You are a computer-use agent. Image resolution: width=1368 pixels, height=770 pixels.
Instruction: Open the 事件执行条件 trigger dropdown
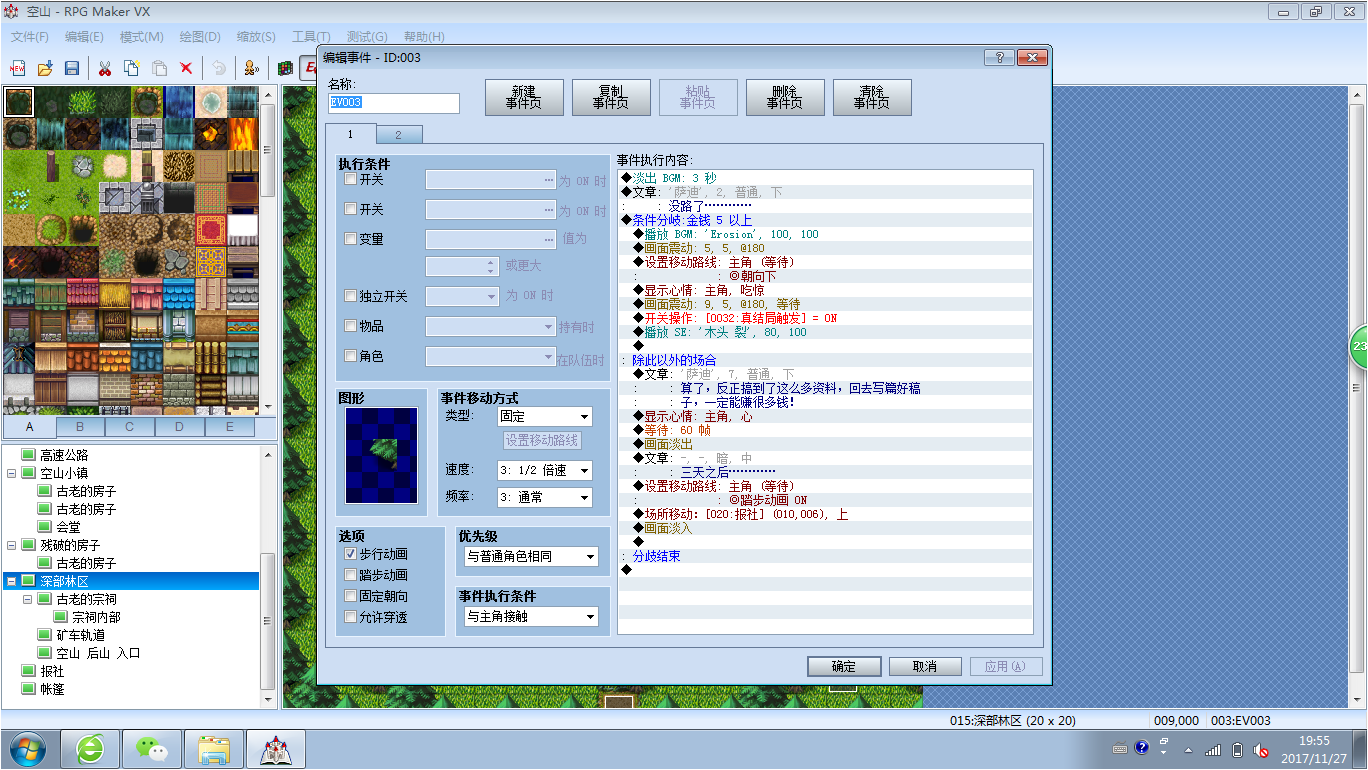tap(532, 617)
